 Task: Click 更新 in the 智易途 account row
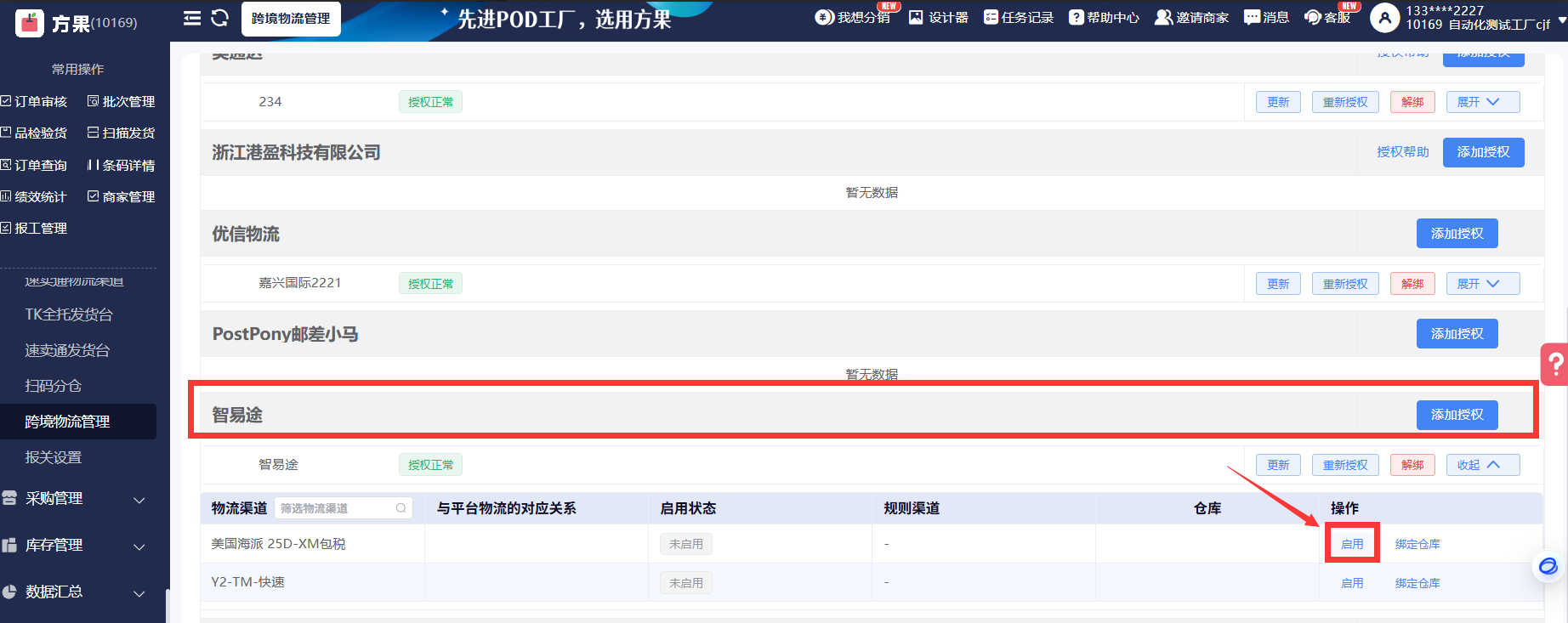tap(1278, 465)
